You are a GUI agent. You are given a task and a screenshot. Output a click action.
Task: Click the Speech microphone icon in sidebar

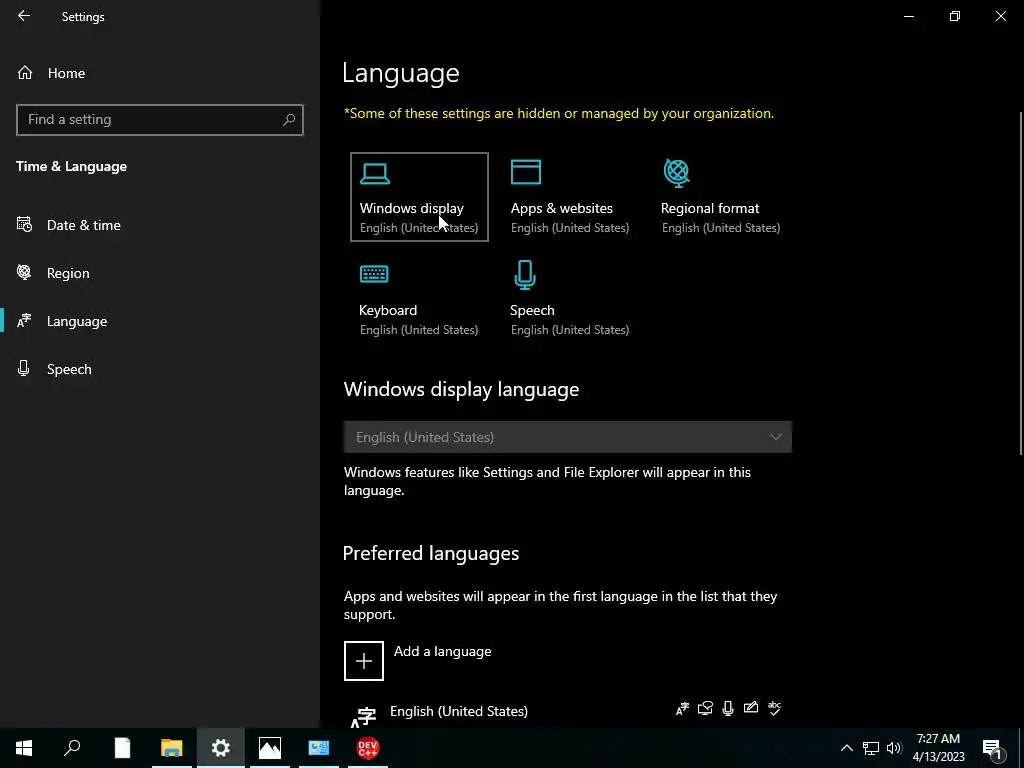point(24,368)
